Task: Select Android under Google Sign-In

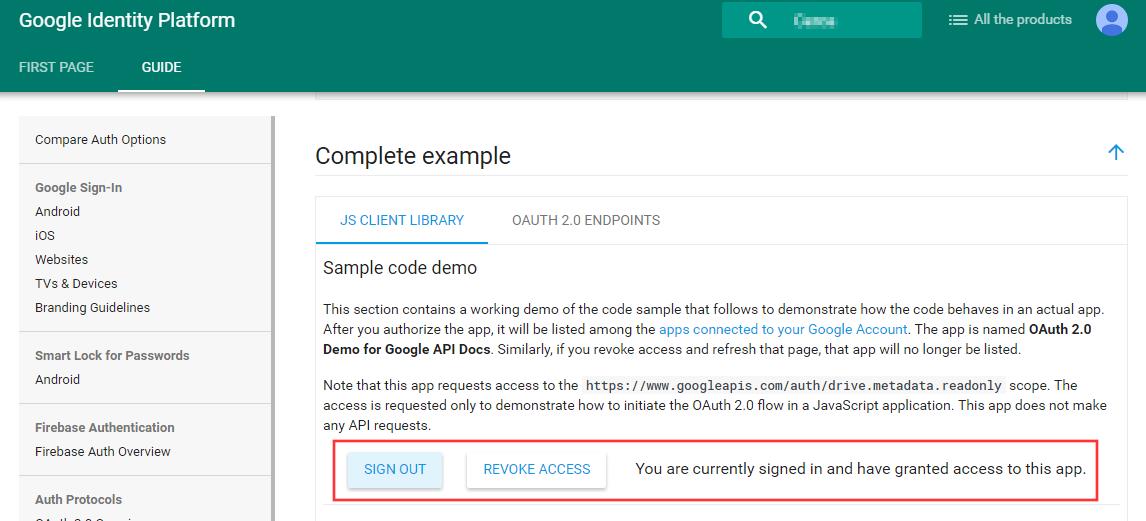Action: [x=58, y=211]
